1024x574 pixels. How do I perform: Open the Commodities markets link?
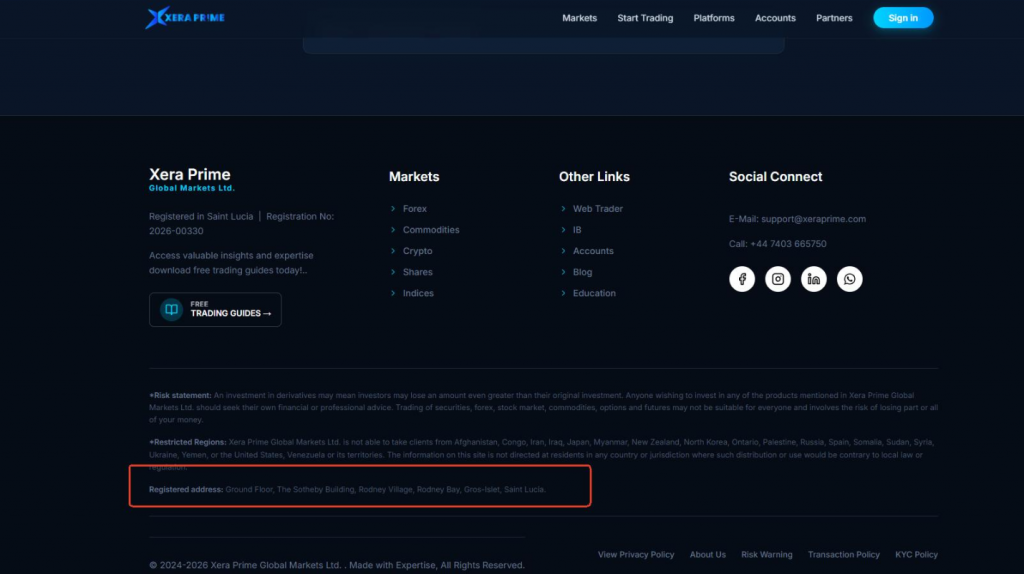pos(431,230)
